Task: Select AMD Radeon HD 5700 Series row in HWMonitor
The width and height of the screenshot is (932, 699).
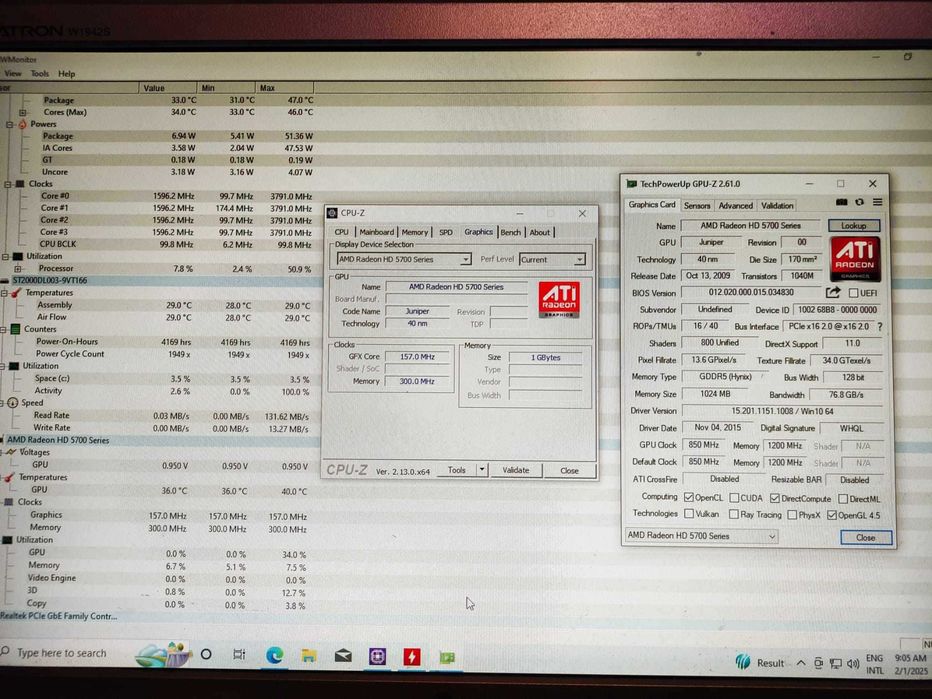Action: pos(160,440)
